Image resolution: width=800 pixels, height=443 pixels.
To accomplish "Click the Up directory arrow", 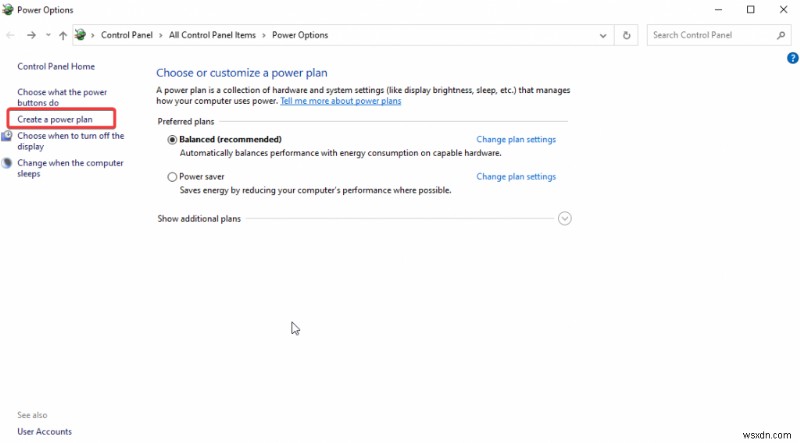I will pyautogui.click(x=63, y=35).
